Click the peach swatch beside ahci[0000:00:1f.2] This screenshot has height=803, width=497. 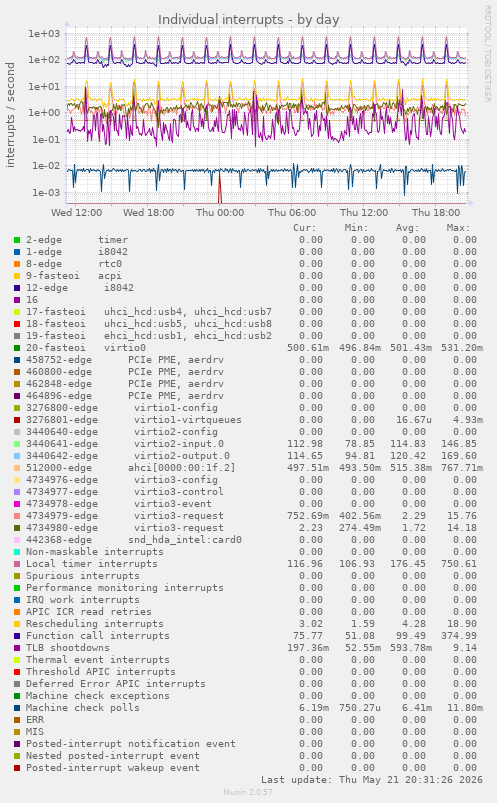click(x=17, y=468)
